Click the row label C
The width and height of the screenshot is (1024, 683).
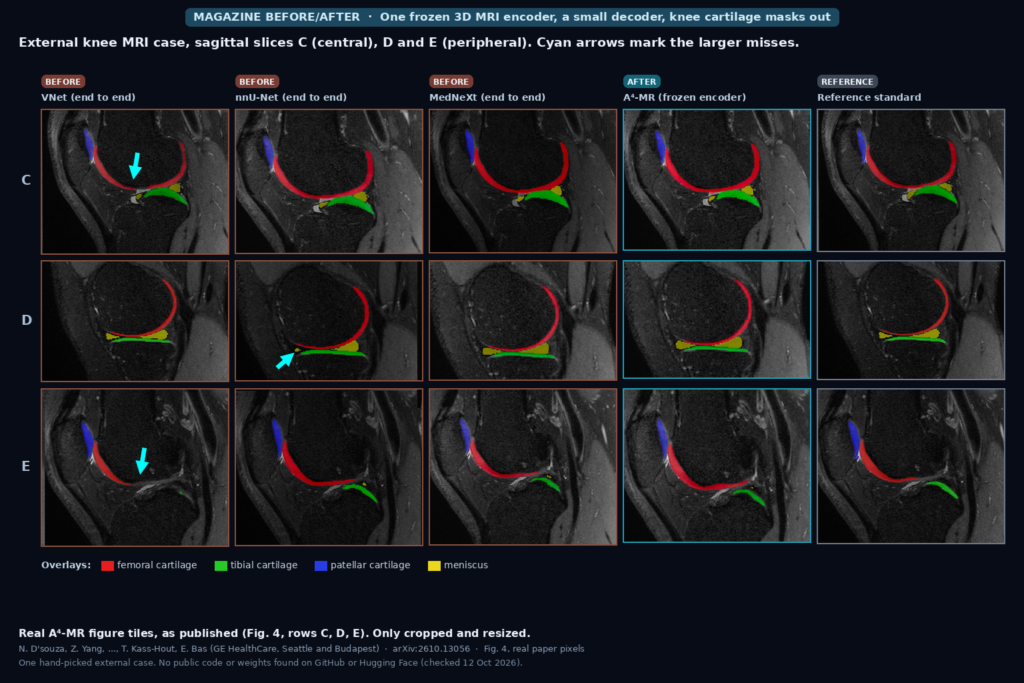click(26, 180)
